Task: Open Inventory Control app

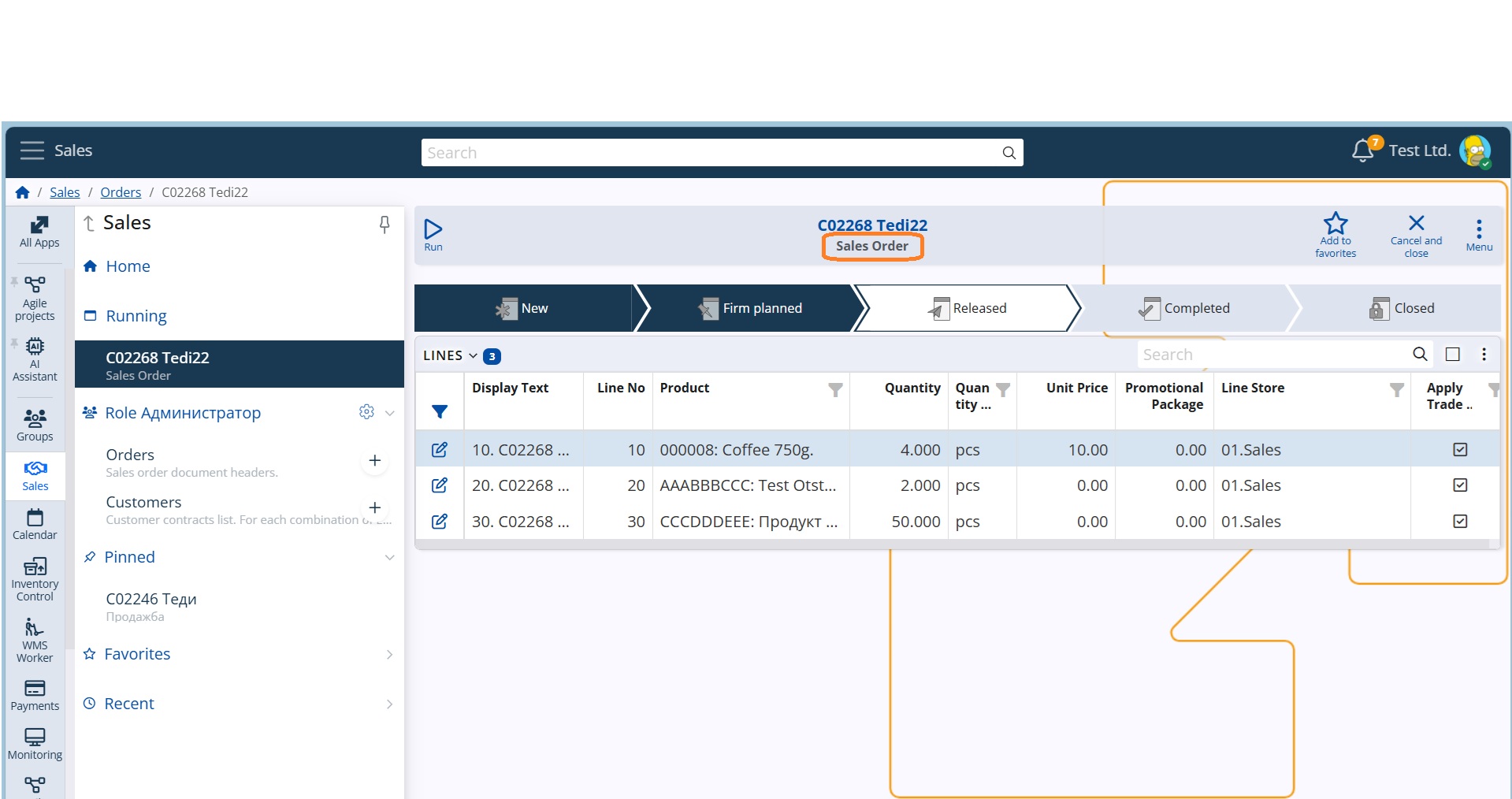Action: pos(35,579)
